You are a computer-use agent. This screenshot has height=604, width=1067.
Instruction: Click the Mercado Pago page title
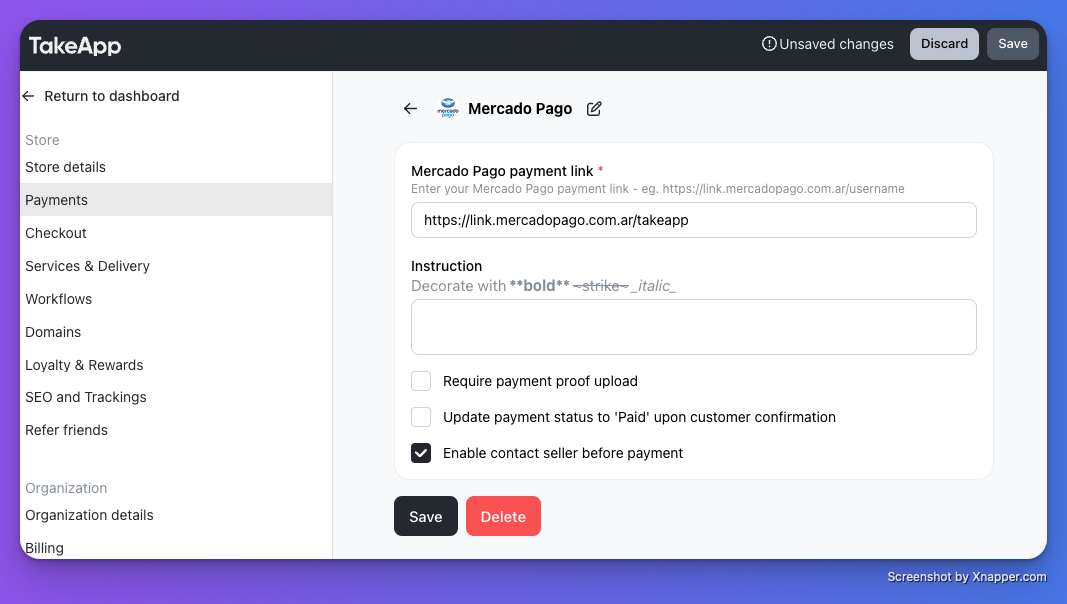[520, 109]
